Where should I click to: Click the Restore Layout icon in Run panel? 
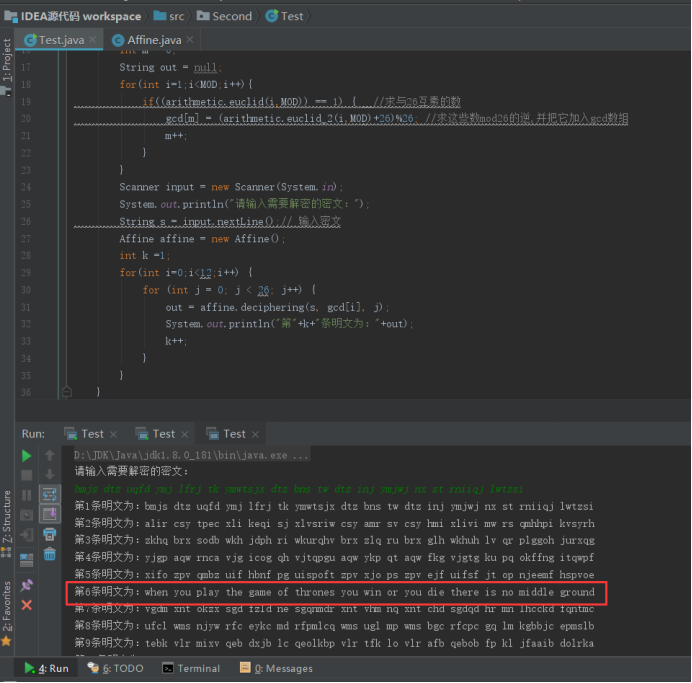tap(26, 560)
